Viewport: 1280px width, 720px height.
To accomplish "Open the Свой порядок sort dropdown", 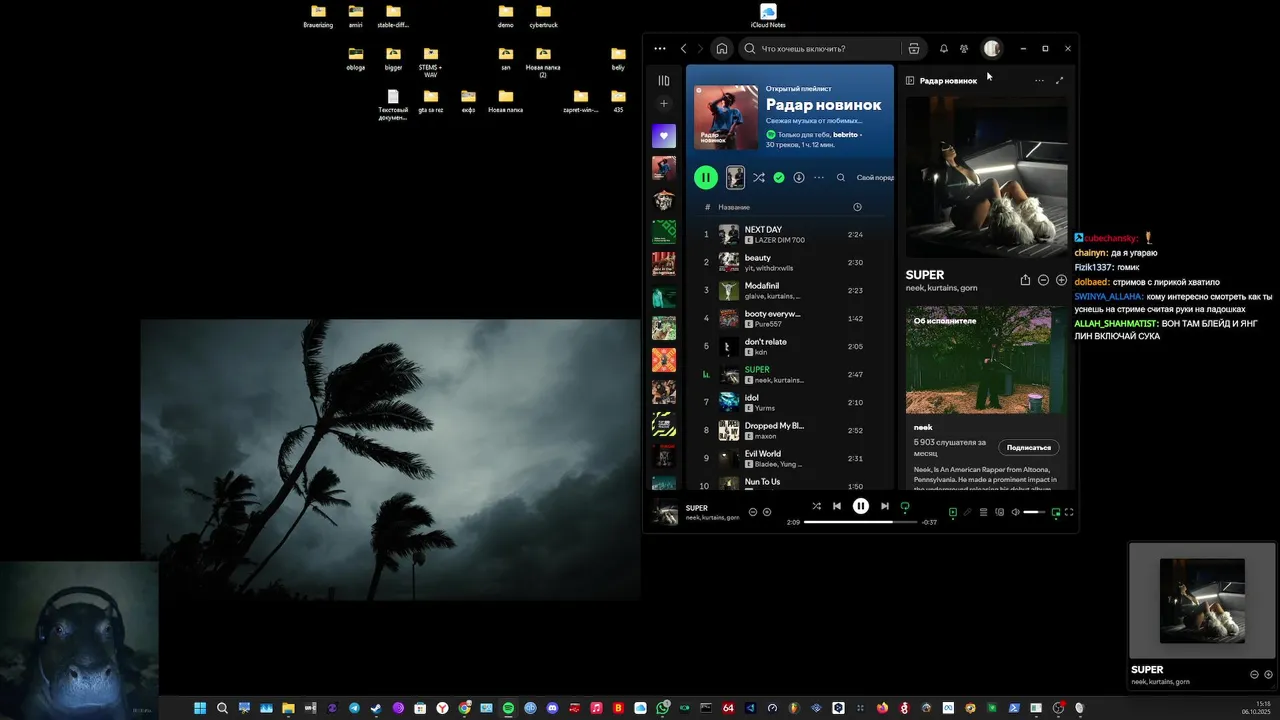I will 875,177.
